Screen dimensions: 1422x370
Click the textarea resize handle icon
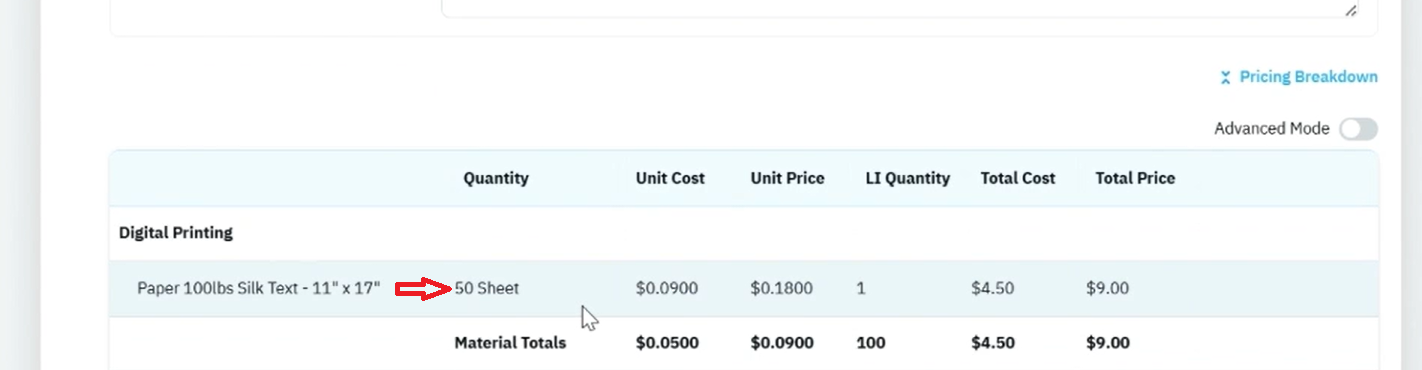click(x=1351, y=10)
